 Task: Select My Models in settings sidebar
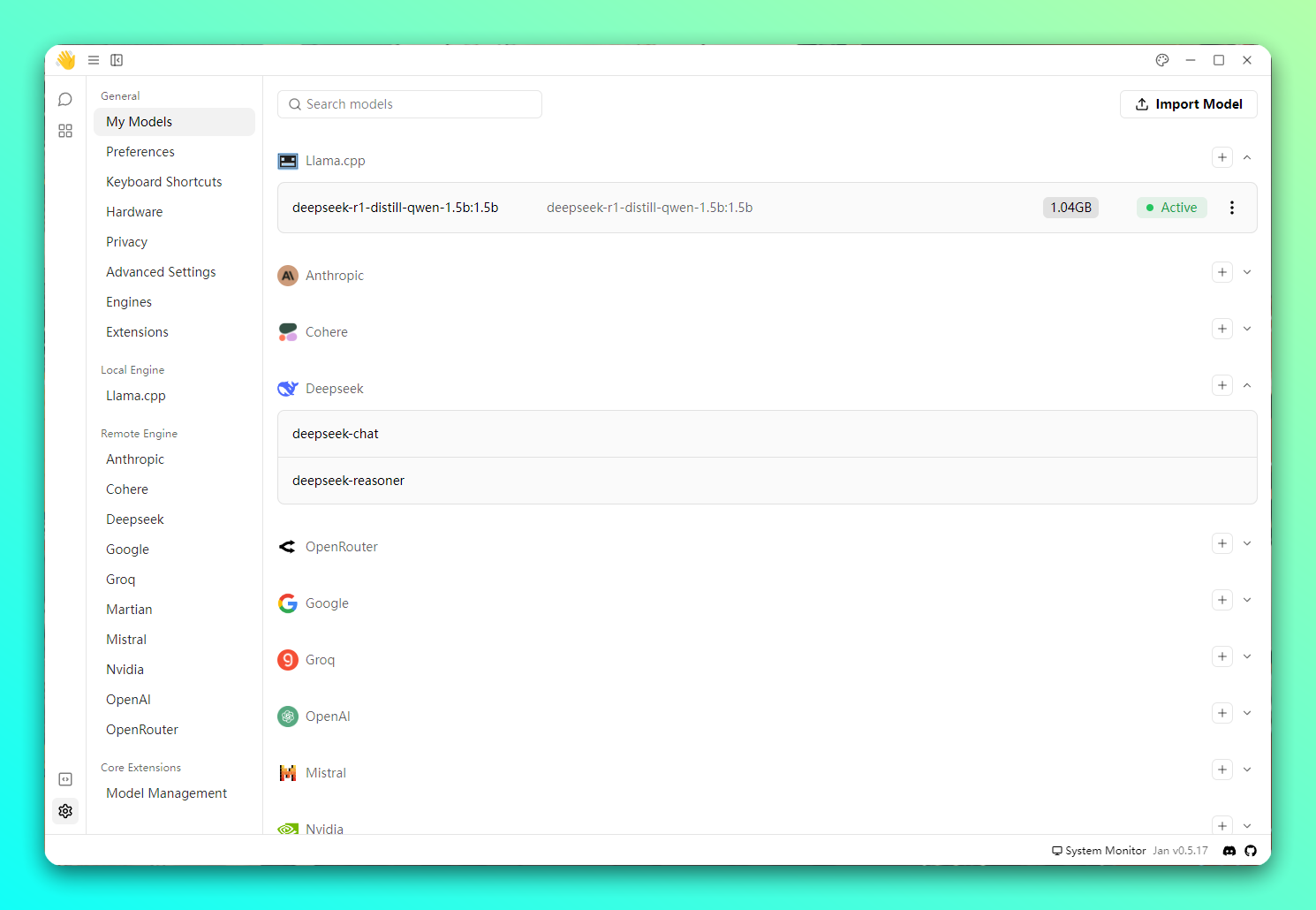(x=174, y=122)
